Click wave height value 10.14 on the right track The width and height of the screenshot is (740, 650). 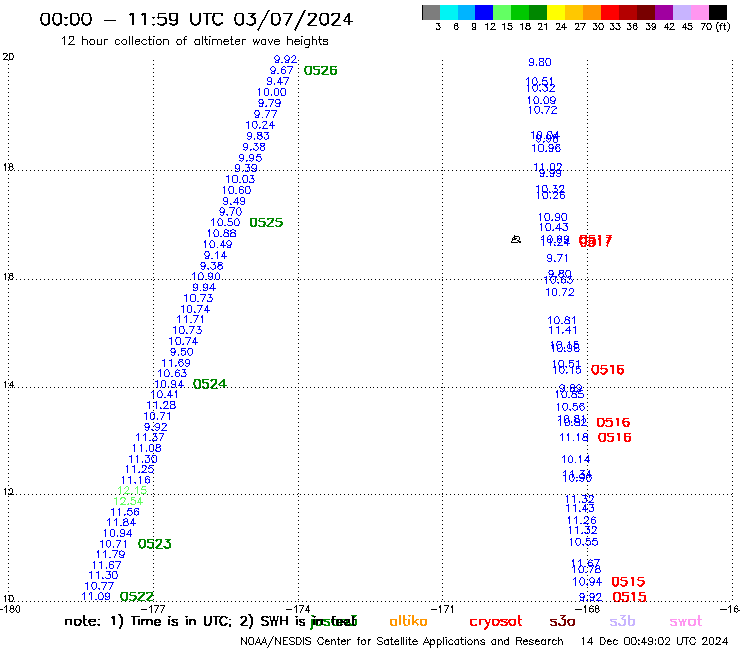coord(575,459)
